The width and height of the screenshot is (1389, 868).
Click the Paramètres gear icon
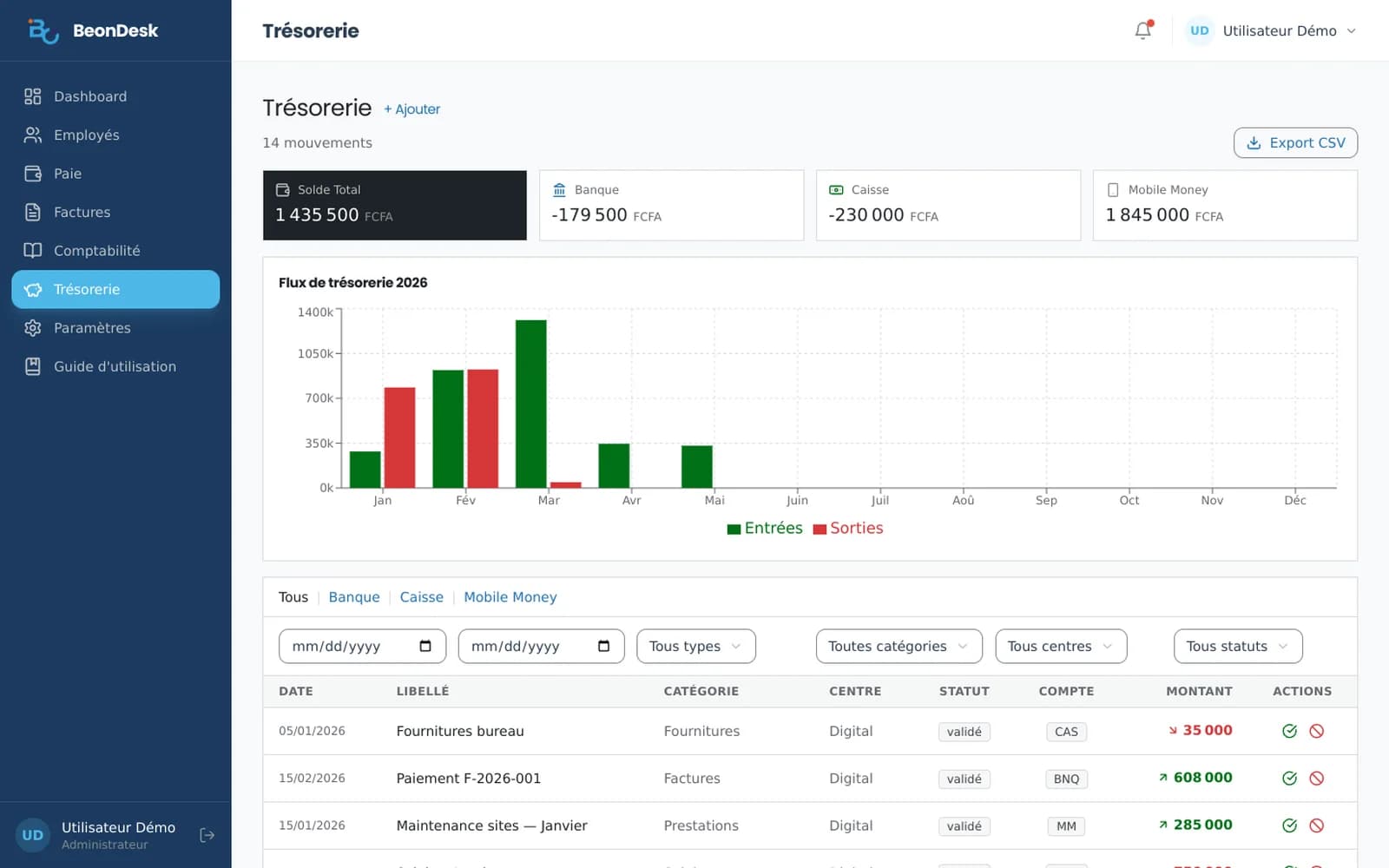pyautogui.click(x=33, y=328)
